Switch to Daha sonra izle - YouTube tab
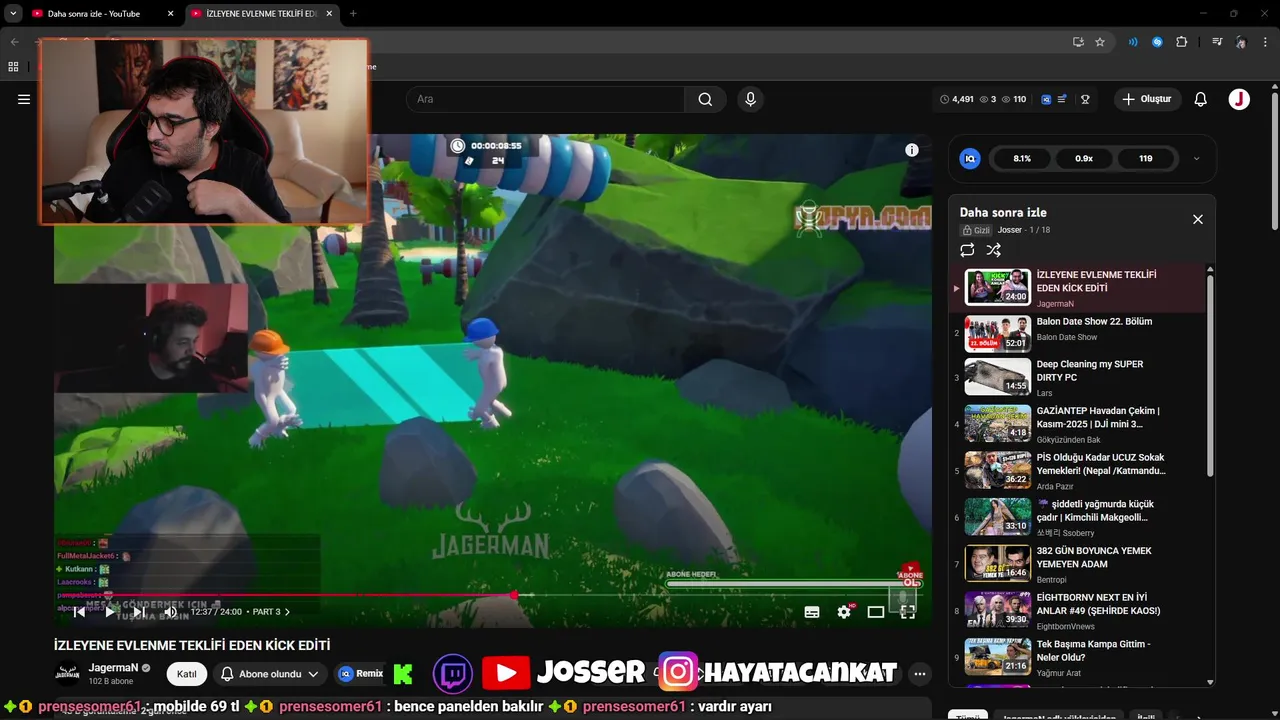 94,14
